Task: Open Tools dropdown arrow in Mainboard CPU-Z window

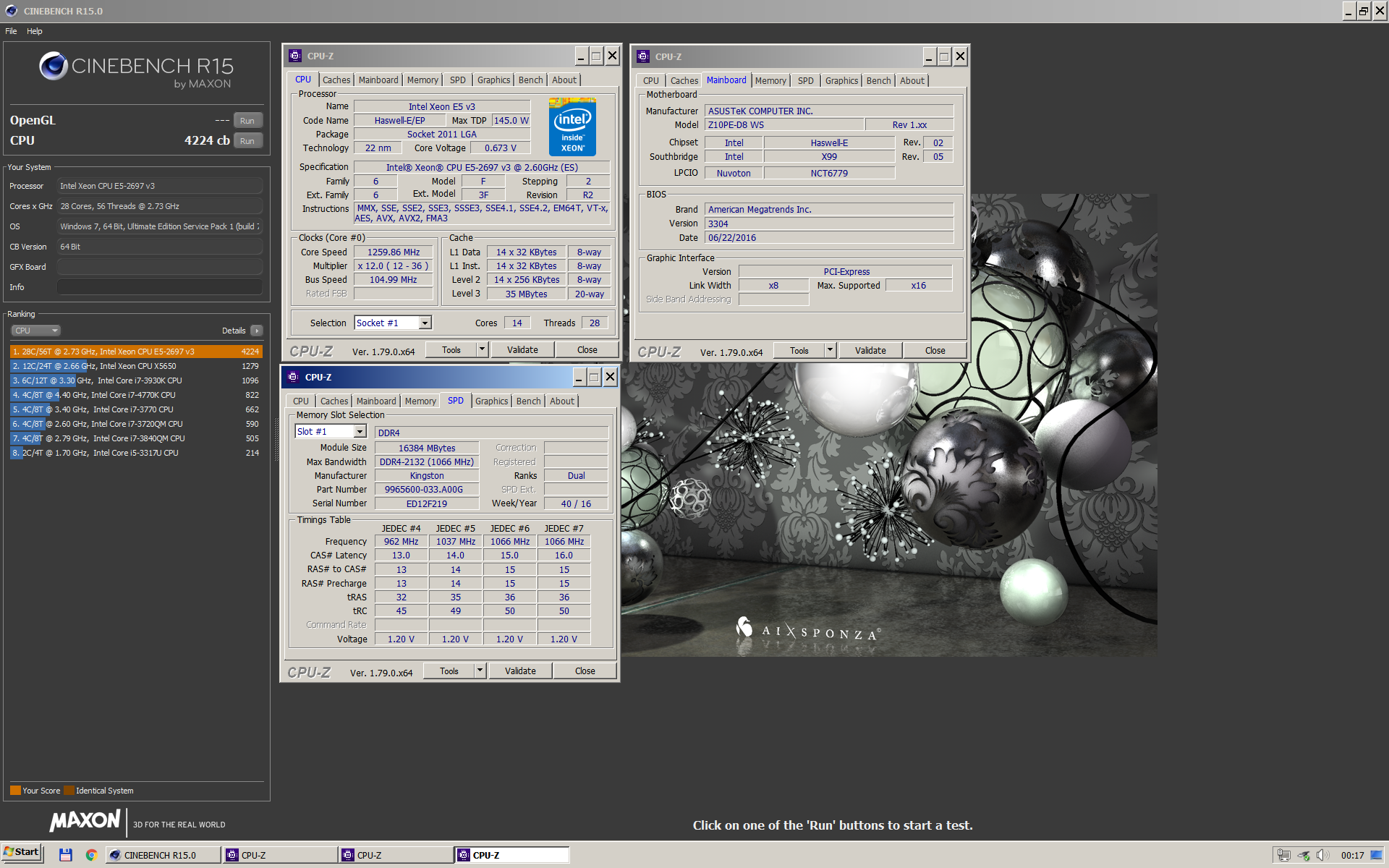Action: click(x=830, y=351)
